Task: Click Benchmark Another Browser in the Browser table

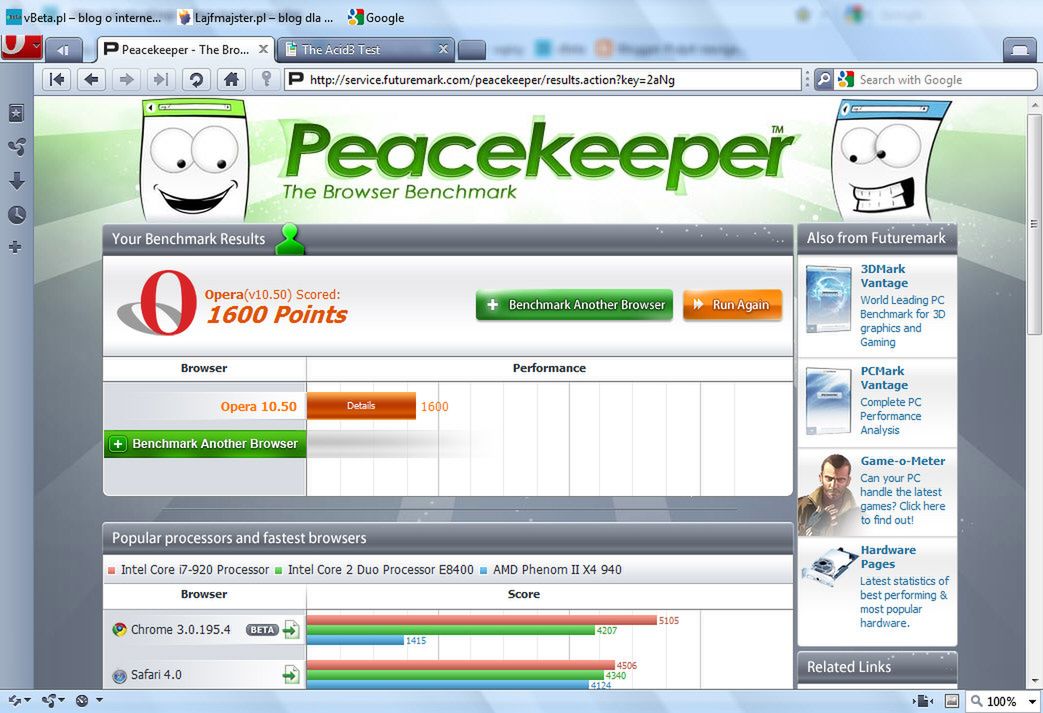Action: coord(205,444)
